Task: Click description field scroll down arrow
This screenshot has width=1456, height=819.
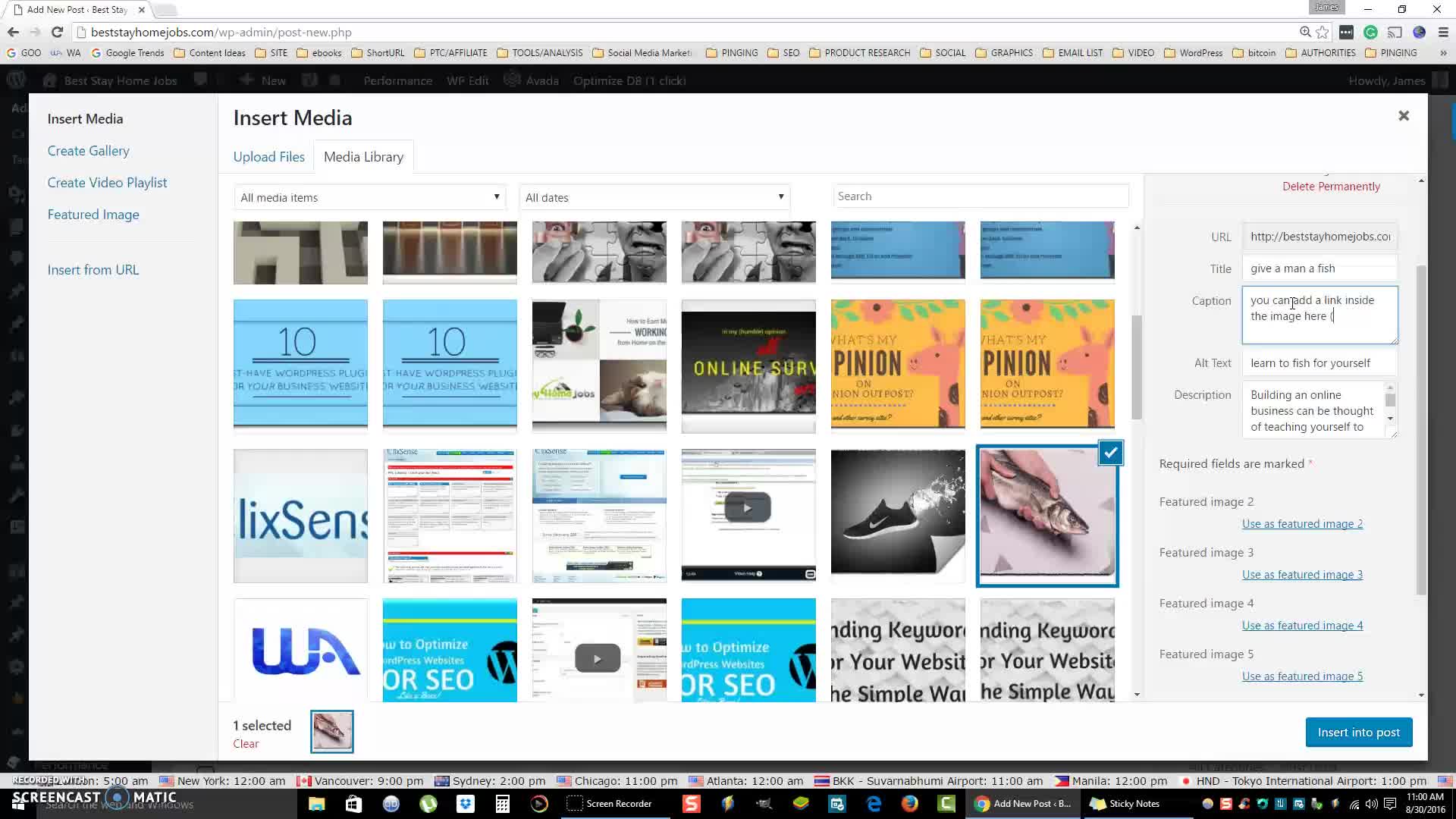Action: click(1390, 419)
